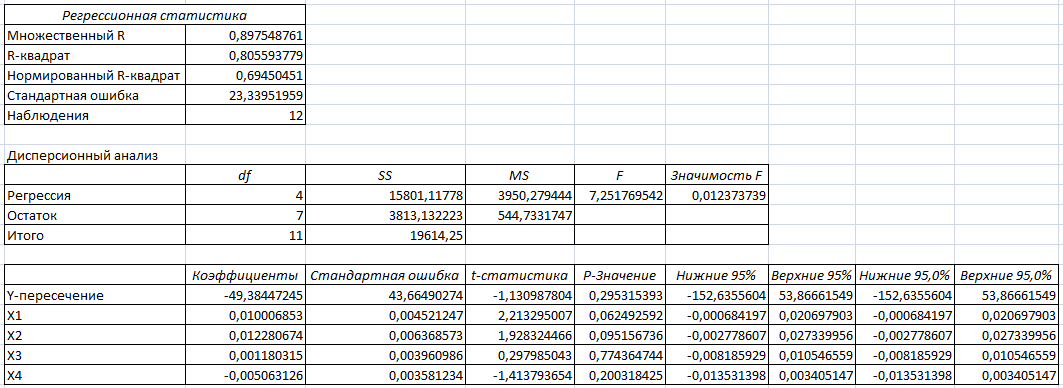Select the Итого SS value 19614,25

(385, 235)
